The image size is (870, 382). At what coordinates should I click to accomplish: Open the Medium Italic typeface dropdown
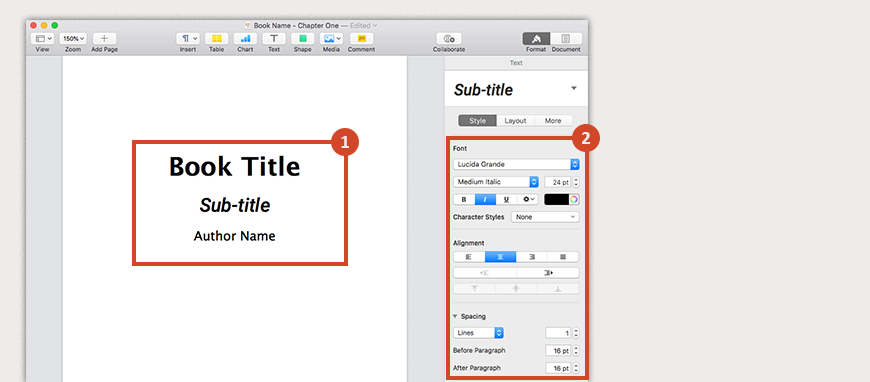tap(495, 182)
